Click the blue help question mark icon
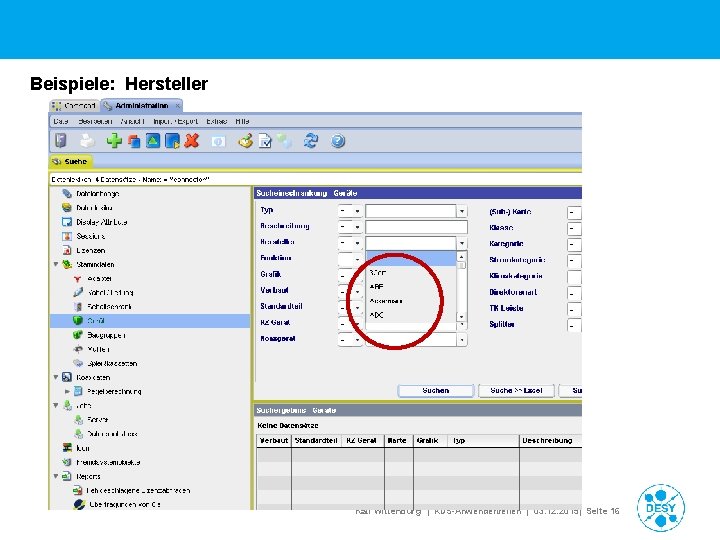 338,141
